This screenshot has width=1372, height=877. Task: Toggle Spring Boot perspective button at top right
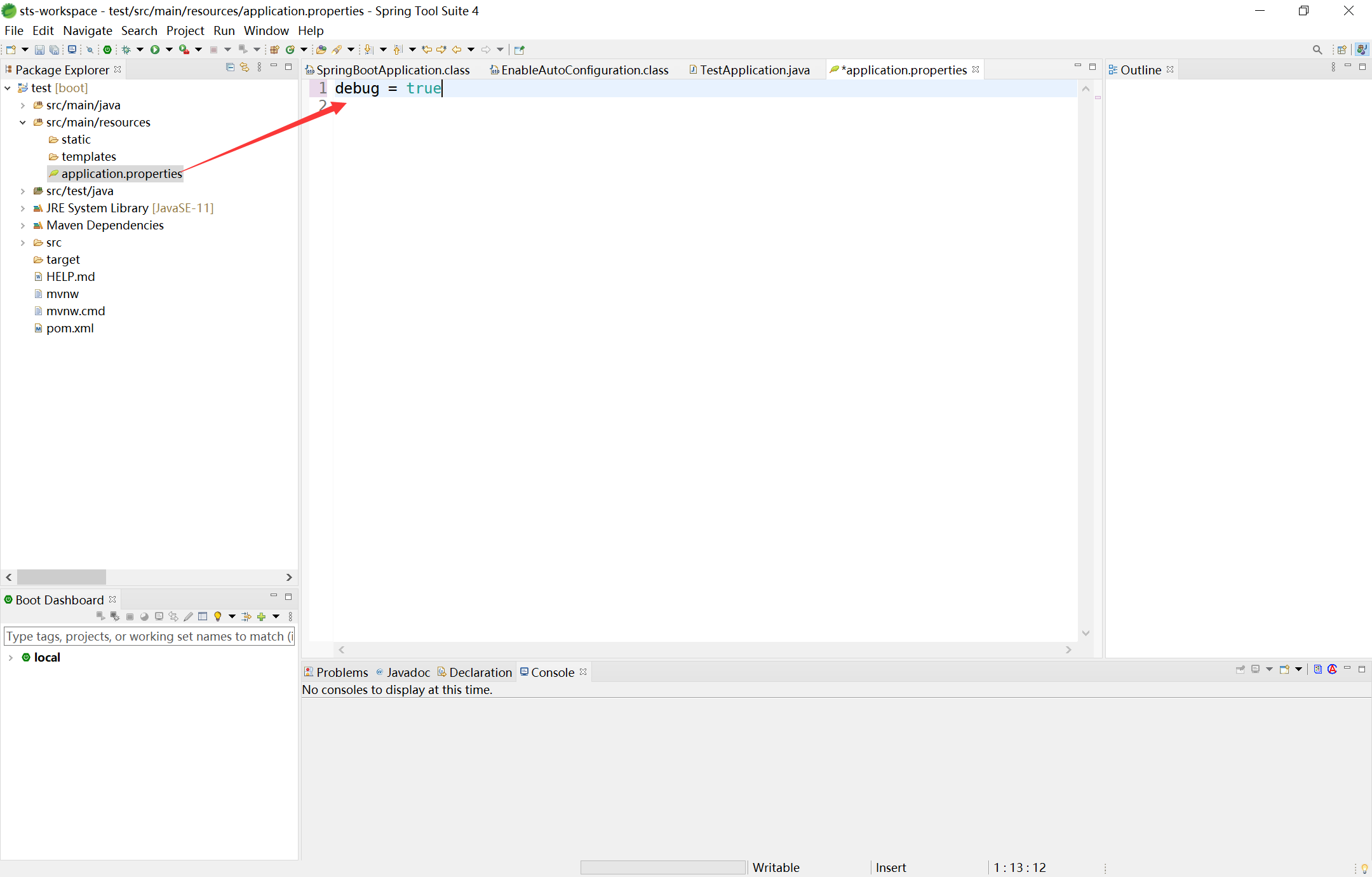click(1361, 50)
